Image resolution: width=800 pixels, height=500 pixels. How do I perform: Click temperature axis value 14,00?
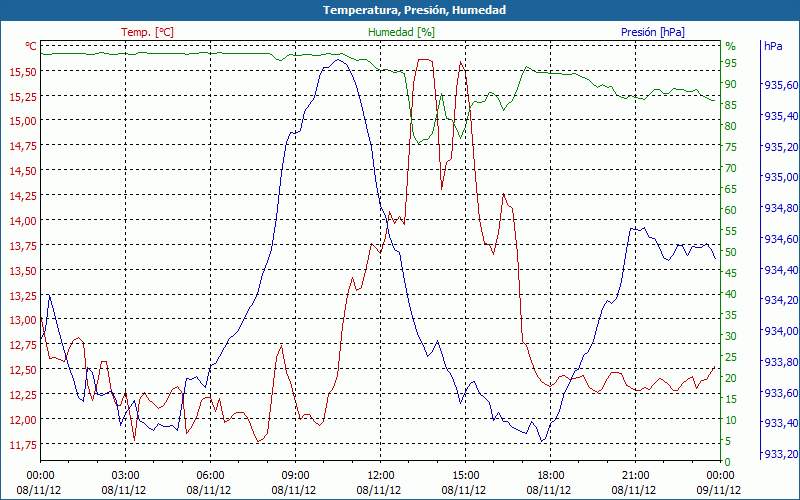tap(23, 221)
